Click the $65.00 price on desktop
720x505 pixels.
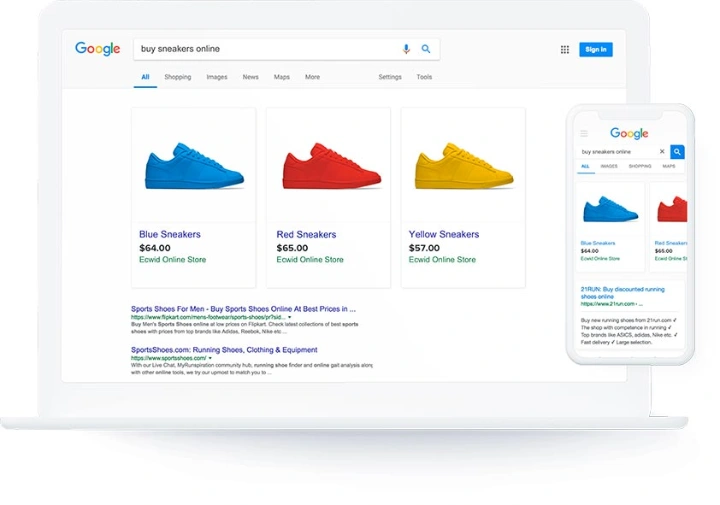pos(292,248)
